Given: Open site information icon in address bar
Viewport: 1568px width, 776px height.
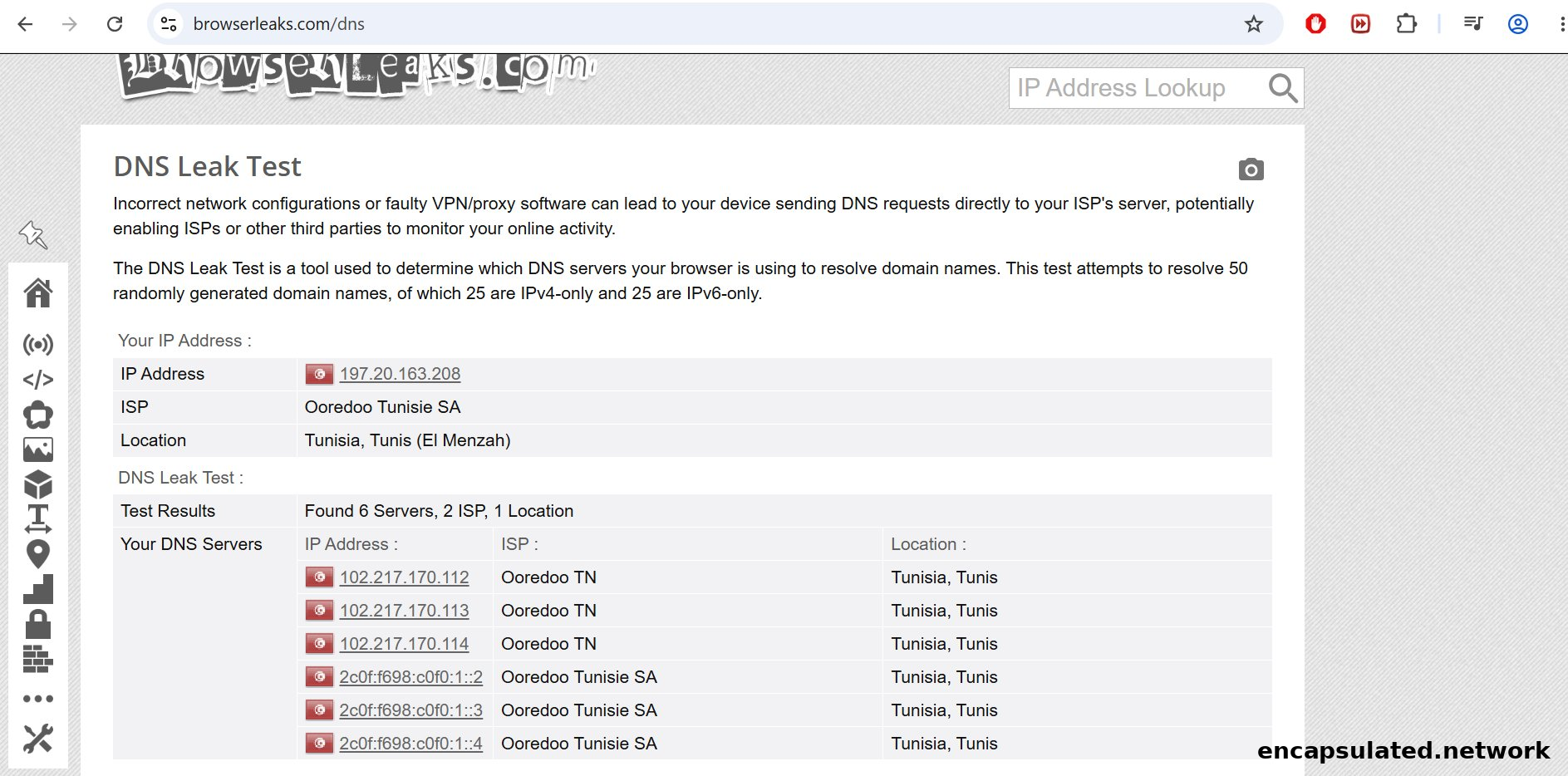Looking at the screenshot, I should (169, 24).
